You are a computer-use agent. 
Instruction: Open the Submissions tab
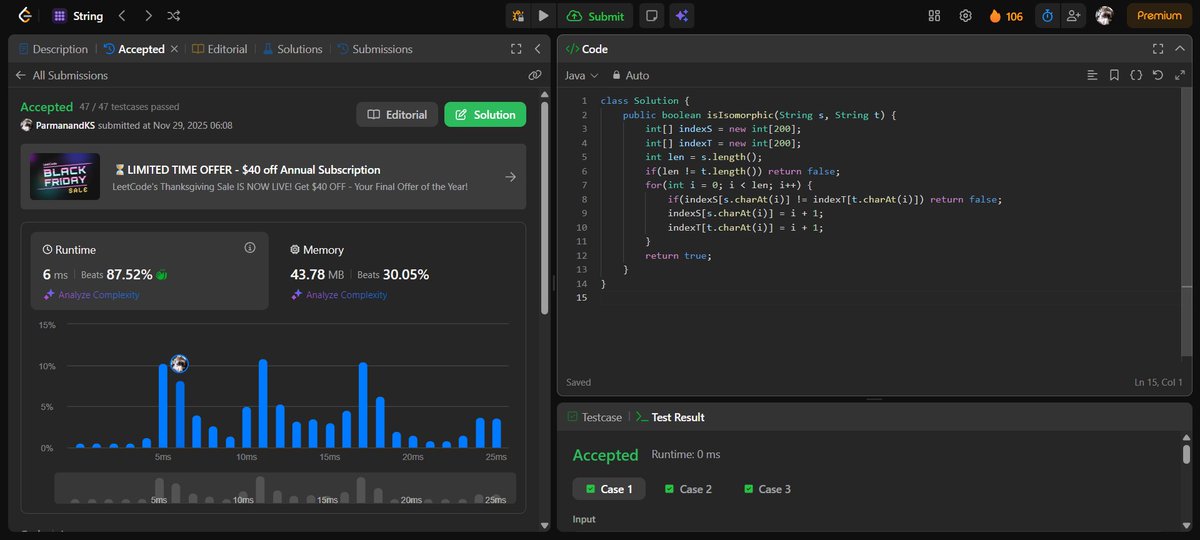(x=375, y=49)
